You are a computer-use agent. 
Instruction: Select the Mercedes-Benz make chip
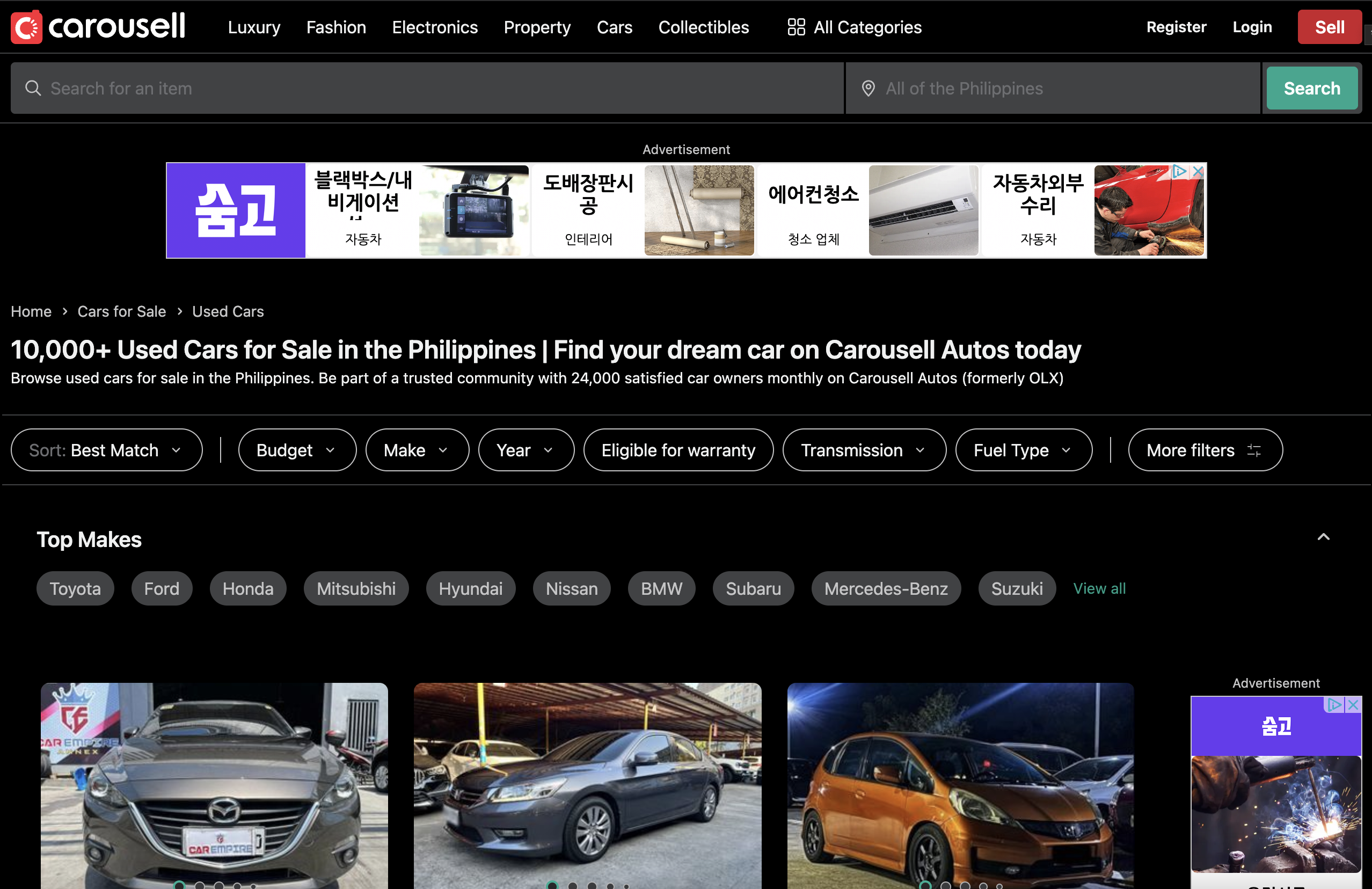(x=886, y=588)
